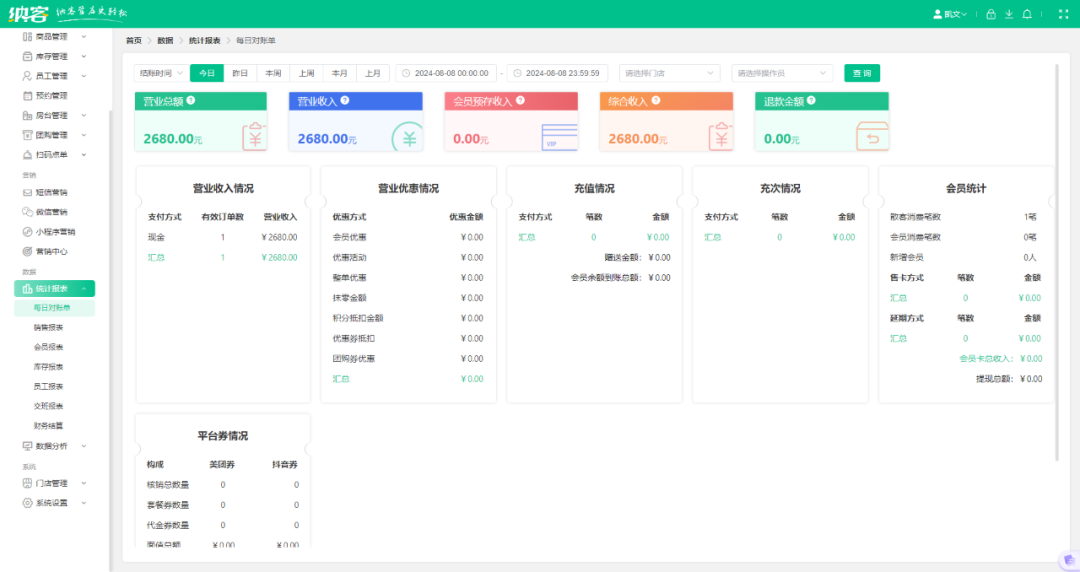
Task: Click 首页 in the breadcrumb
Action: coord(134,41)
